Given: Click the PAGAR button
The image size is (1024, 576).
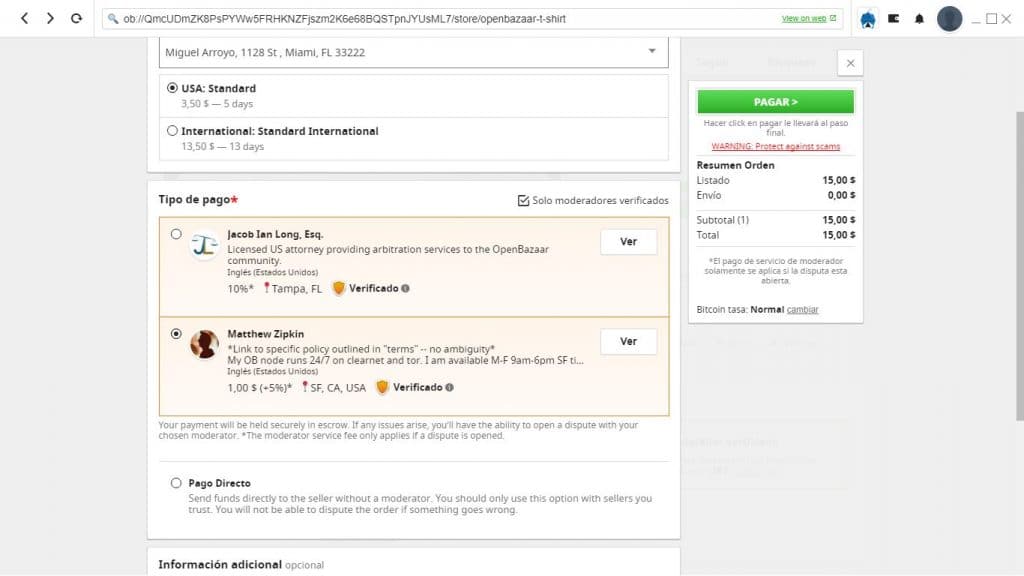Looking at the screenshot, I should (775, 102).
